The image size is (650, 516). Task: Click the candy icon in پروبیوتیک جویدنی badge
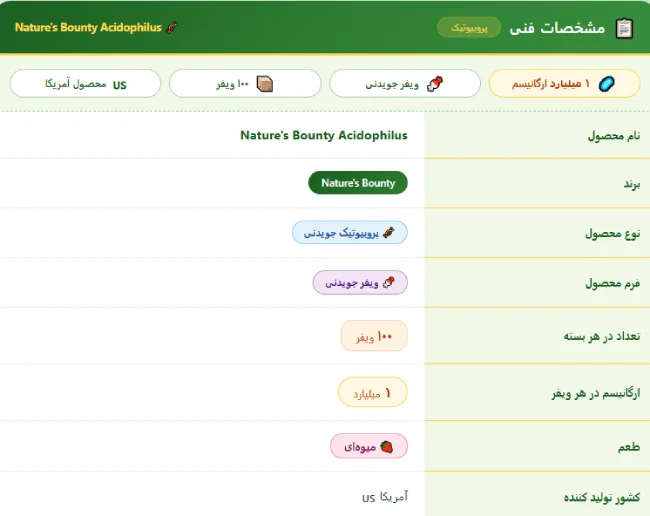389,233
